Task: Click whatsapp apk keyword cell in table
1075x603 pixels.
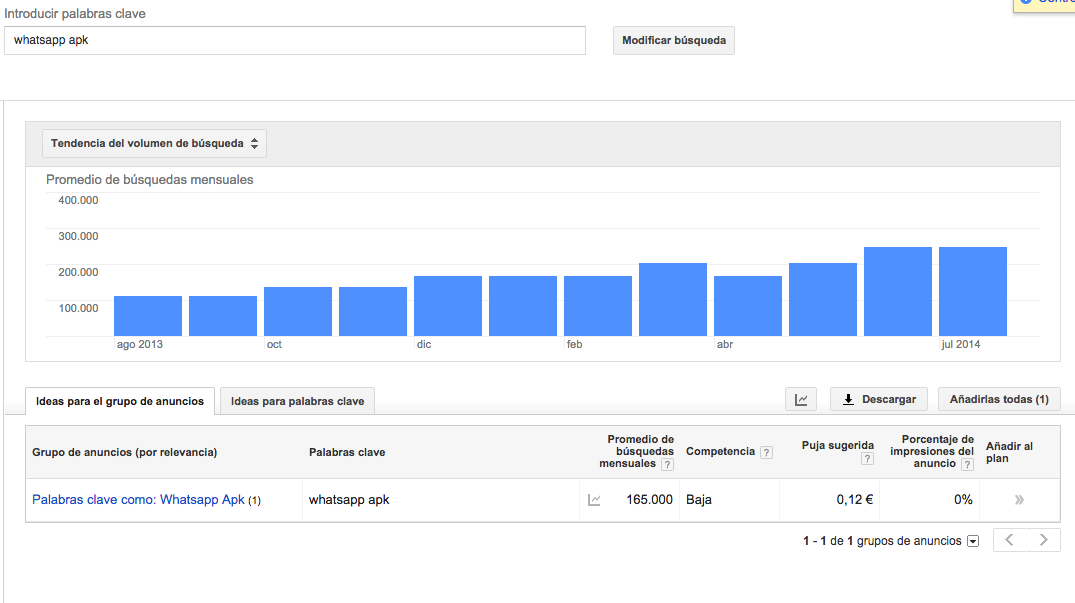Action: [x=349, y=500]
